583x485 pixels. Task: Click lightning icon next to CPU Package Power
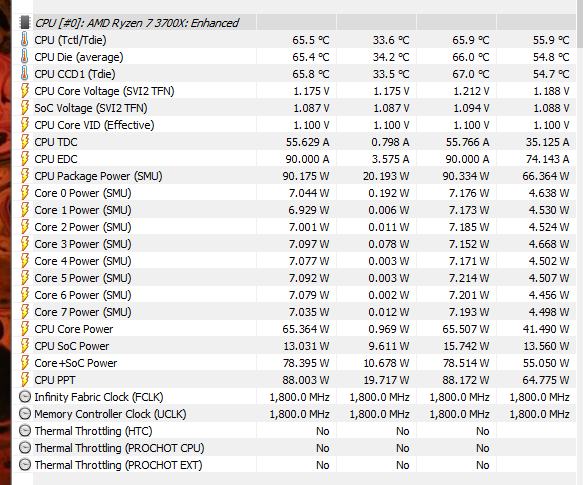pos(25,176)
